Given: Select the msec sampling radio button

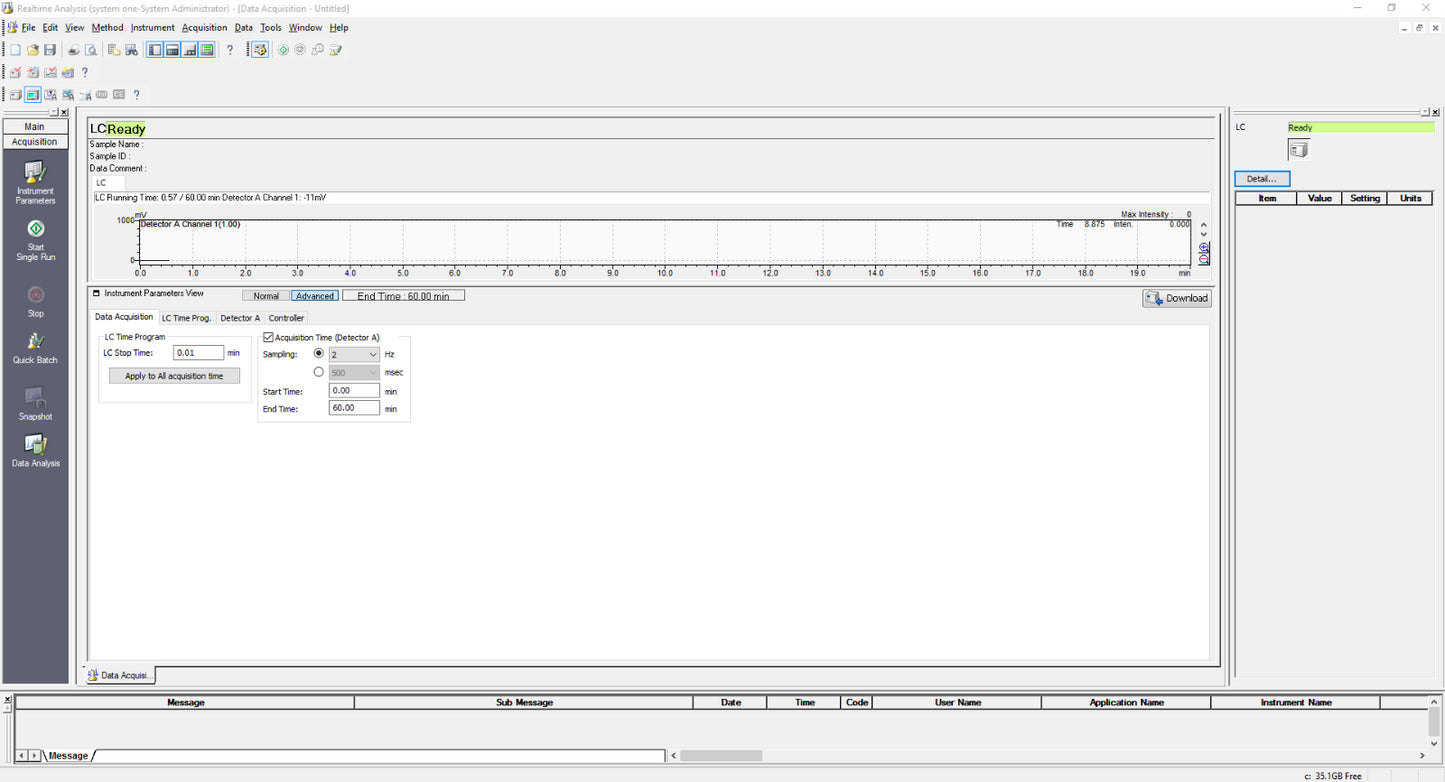Looking at the screenshot, I should click(319, 372).
